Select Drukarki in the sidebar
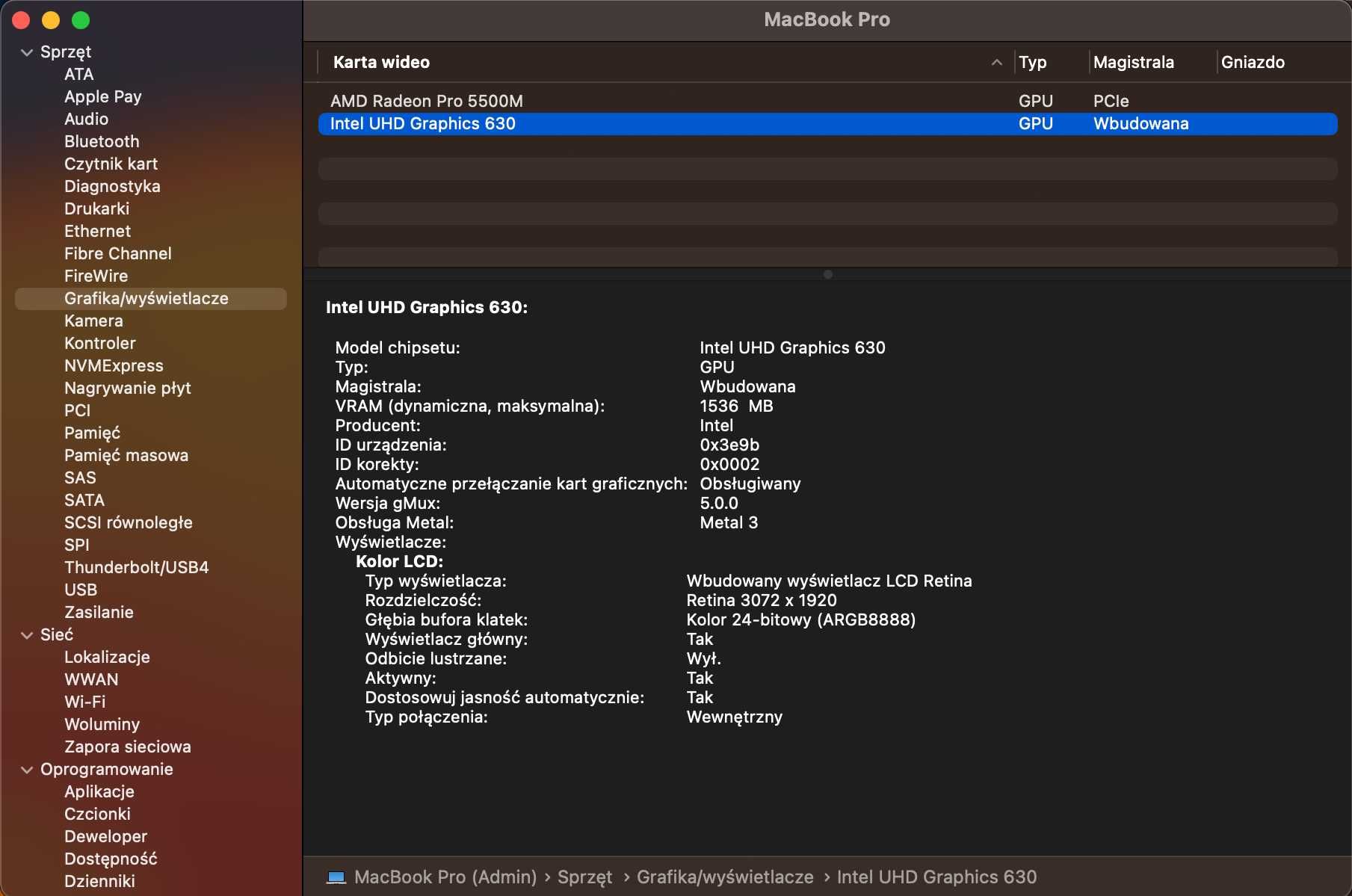The height and width of the screenshot is (896, 1352). [96, 209]
